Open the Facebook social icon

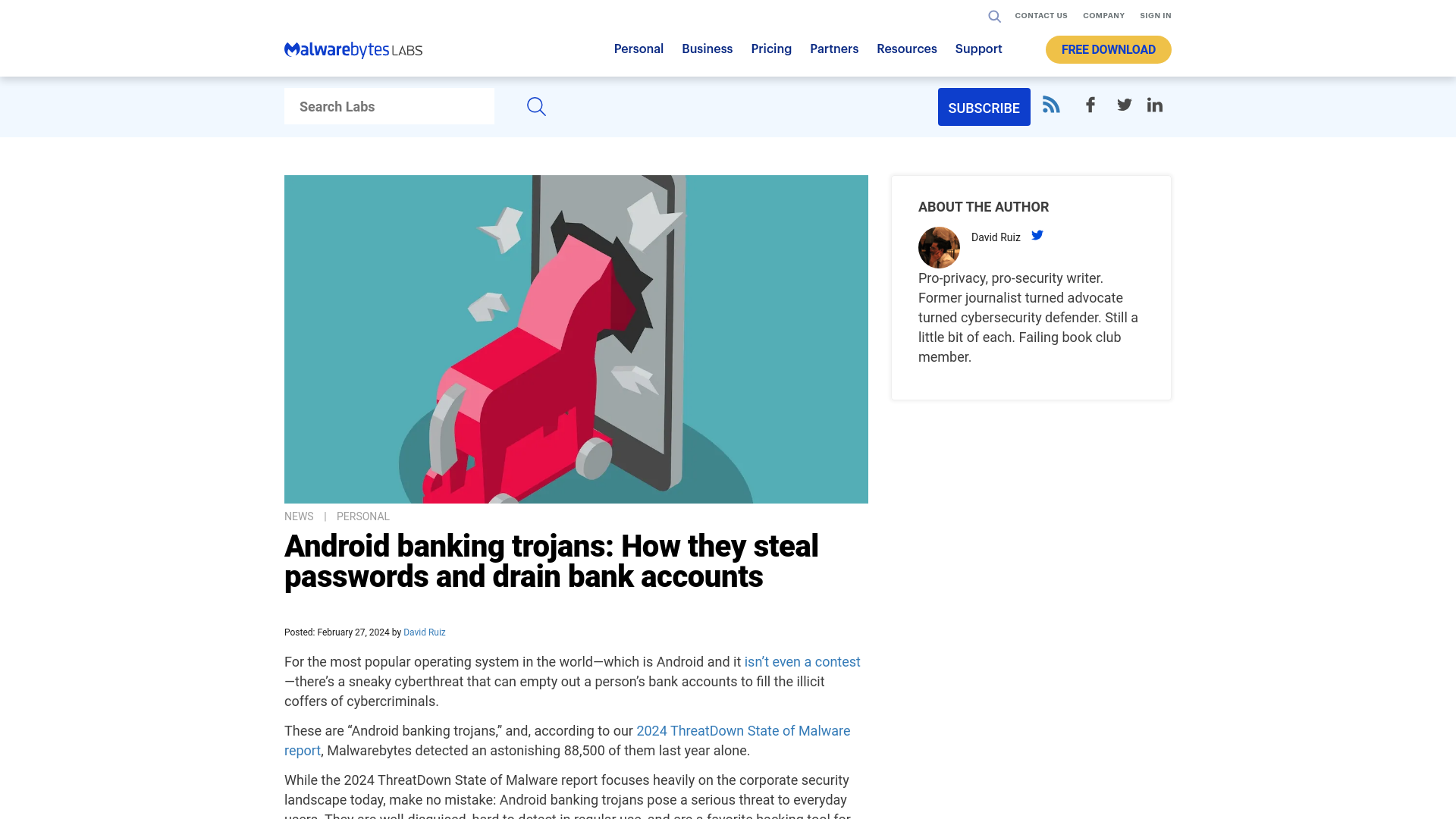1090,105
